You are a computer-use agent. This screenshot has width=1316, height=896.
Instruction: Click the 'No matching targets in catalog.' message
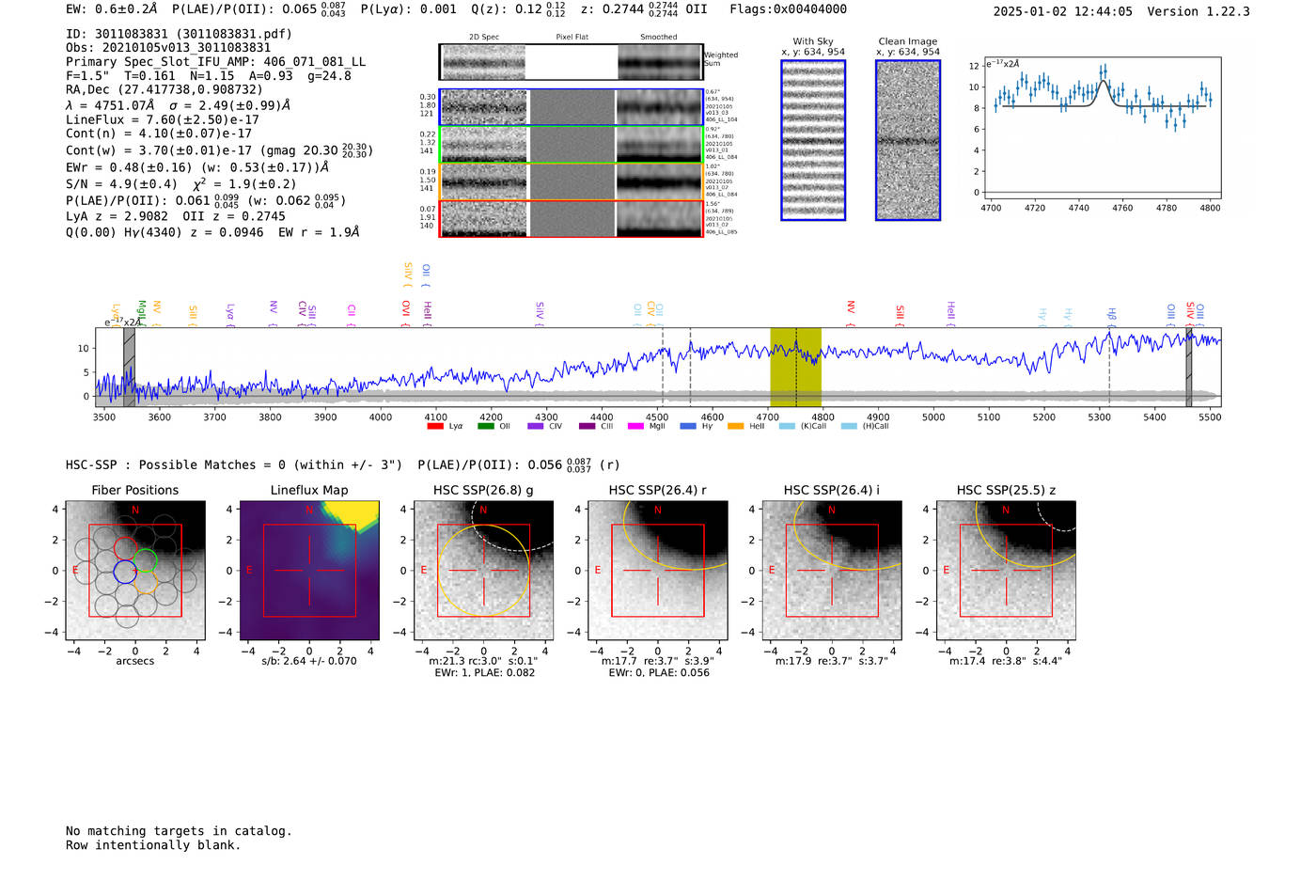[179, 831]
